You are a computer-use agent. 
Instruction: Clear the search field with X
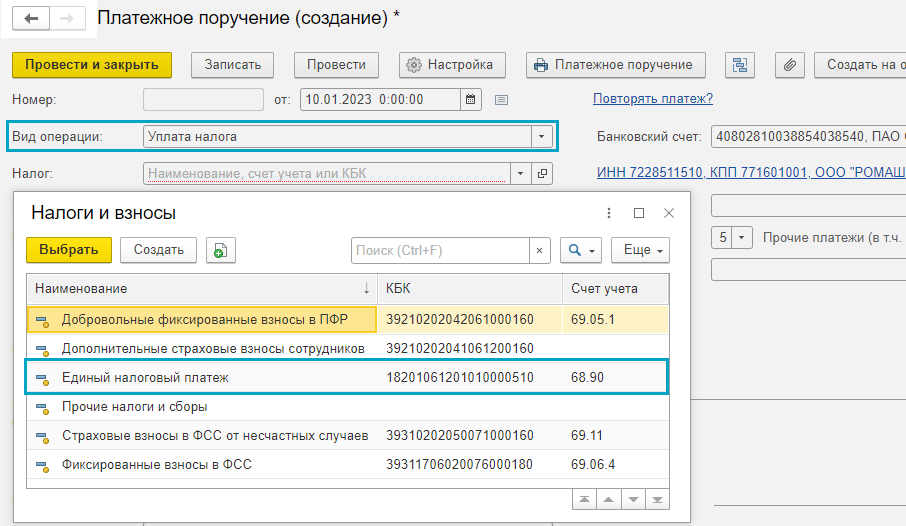(x=540, y=250)
